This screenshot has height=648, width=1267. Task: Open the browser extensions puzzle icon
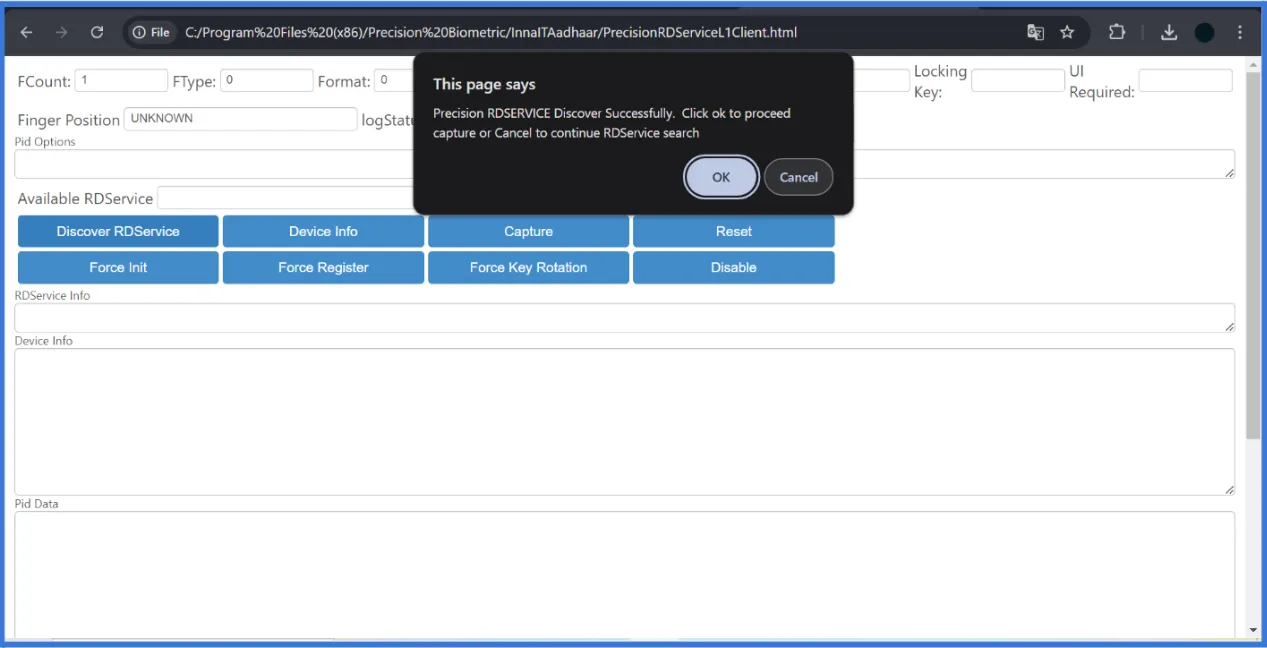point(1117,32)
